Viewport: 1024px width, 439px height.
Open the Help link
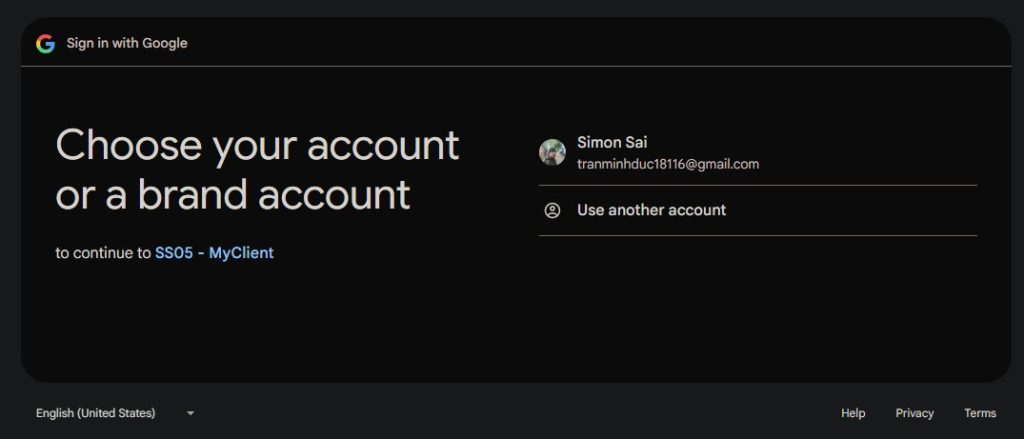point(853,413)
